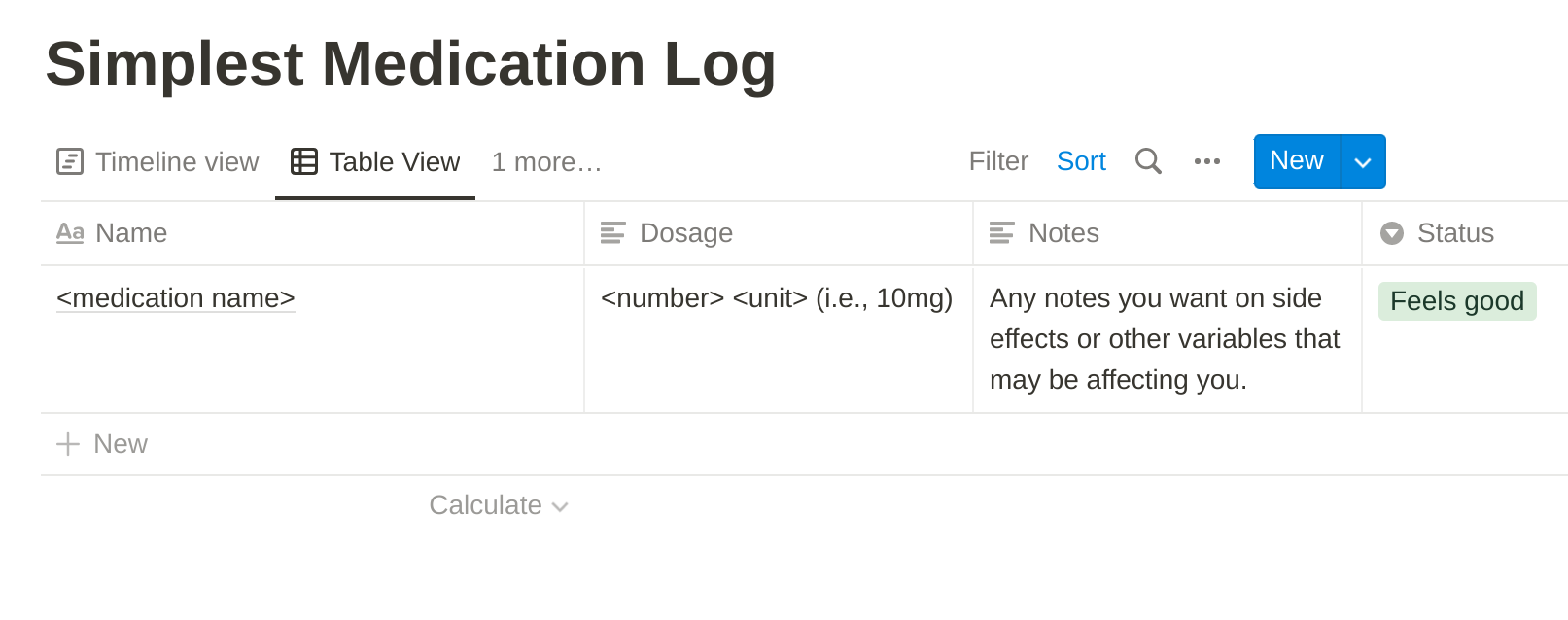Click the Dosage column text icon
Viewport: 1568px width, 620px height.
pos(613,233)
